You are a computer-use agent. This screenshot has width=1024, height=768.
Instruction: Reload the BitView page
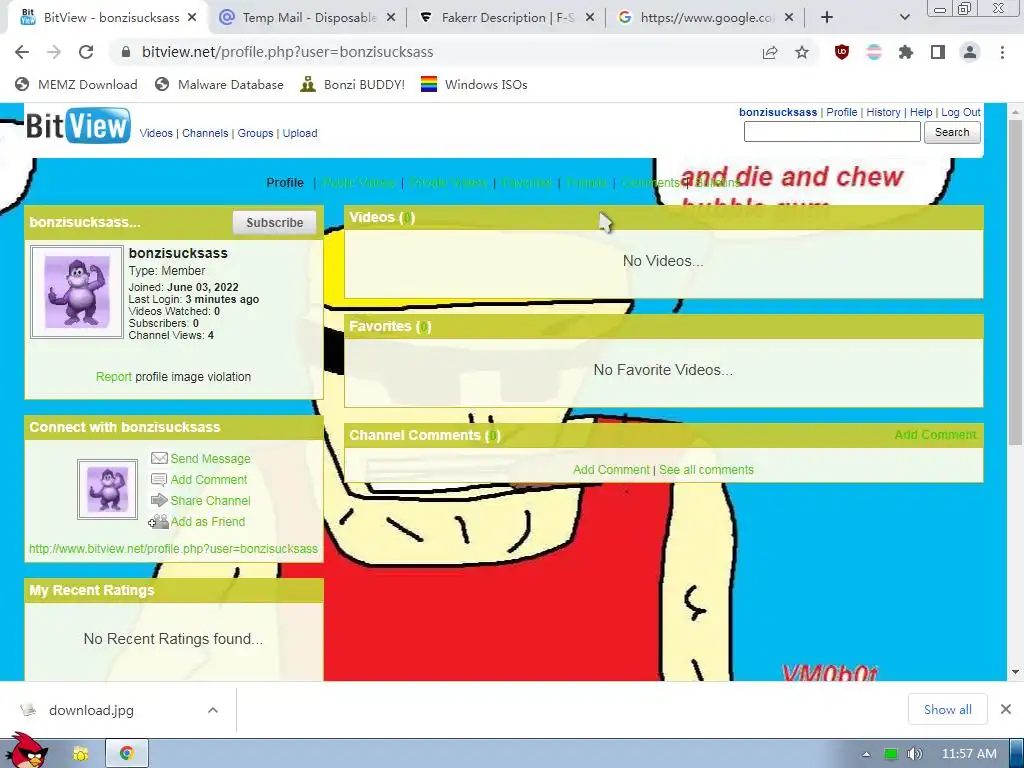pyautogui.click(x=86, y=52)
